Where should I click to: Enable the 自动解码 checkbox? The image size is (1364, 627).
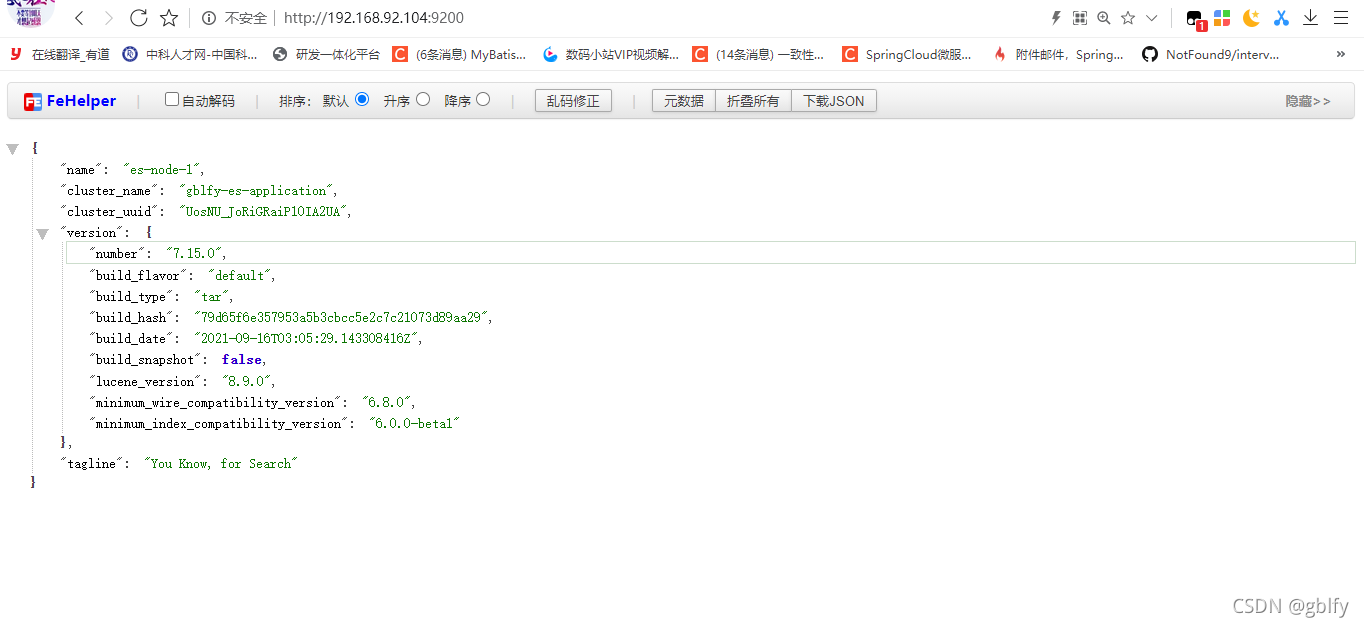pos(171,99)
